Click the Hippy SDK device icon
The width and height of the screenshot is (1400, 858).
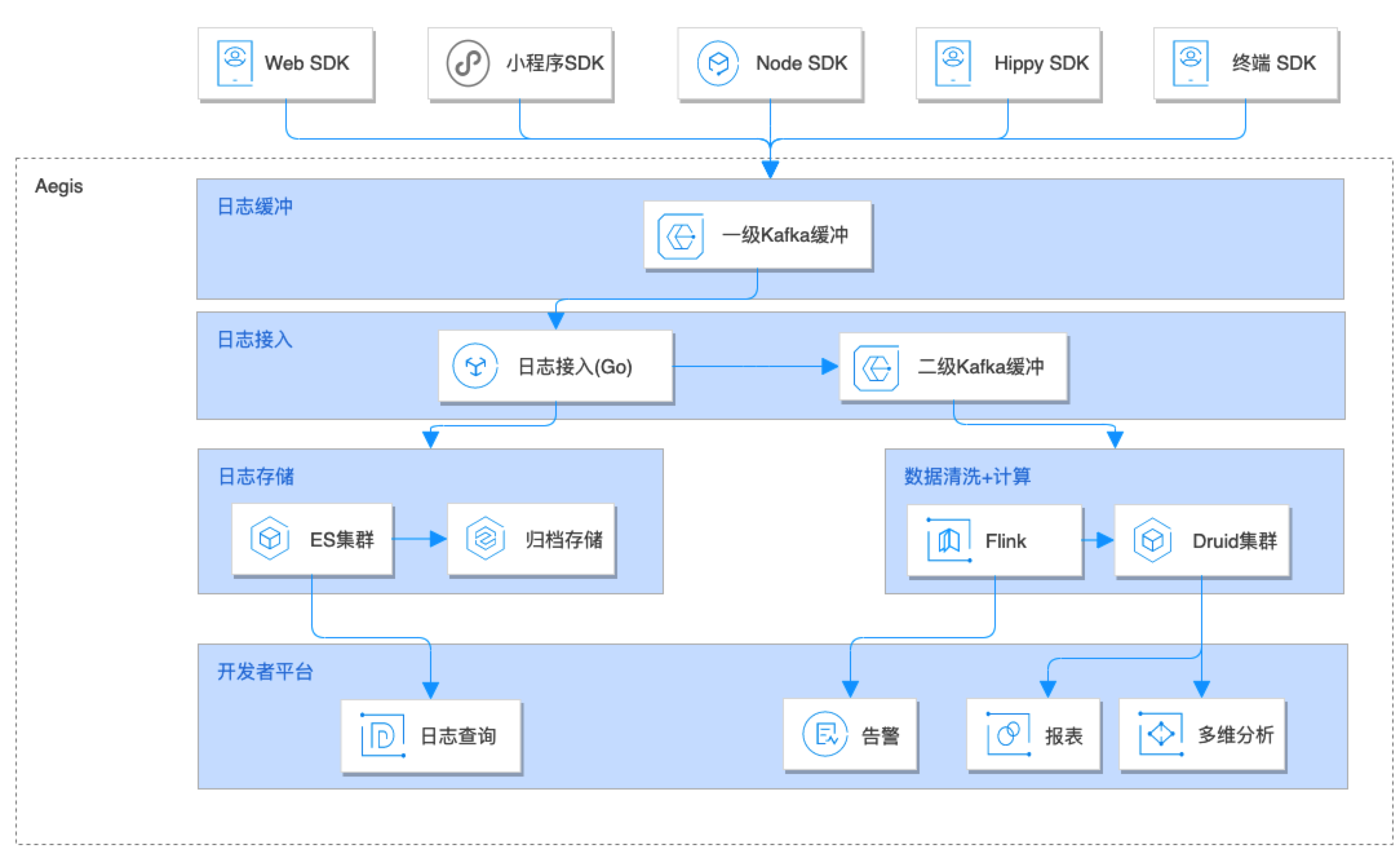click(x=952, y=63)
